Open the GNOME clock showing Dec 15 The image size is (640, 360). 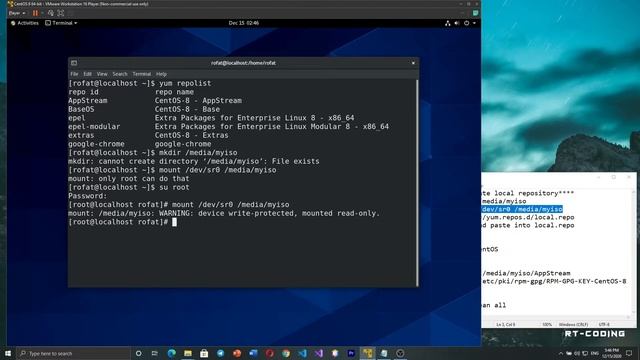[244, 23]
